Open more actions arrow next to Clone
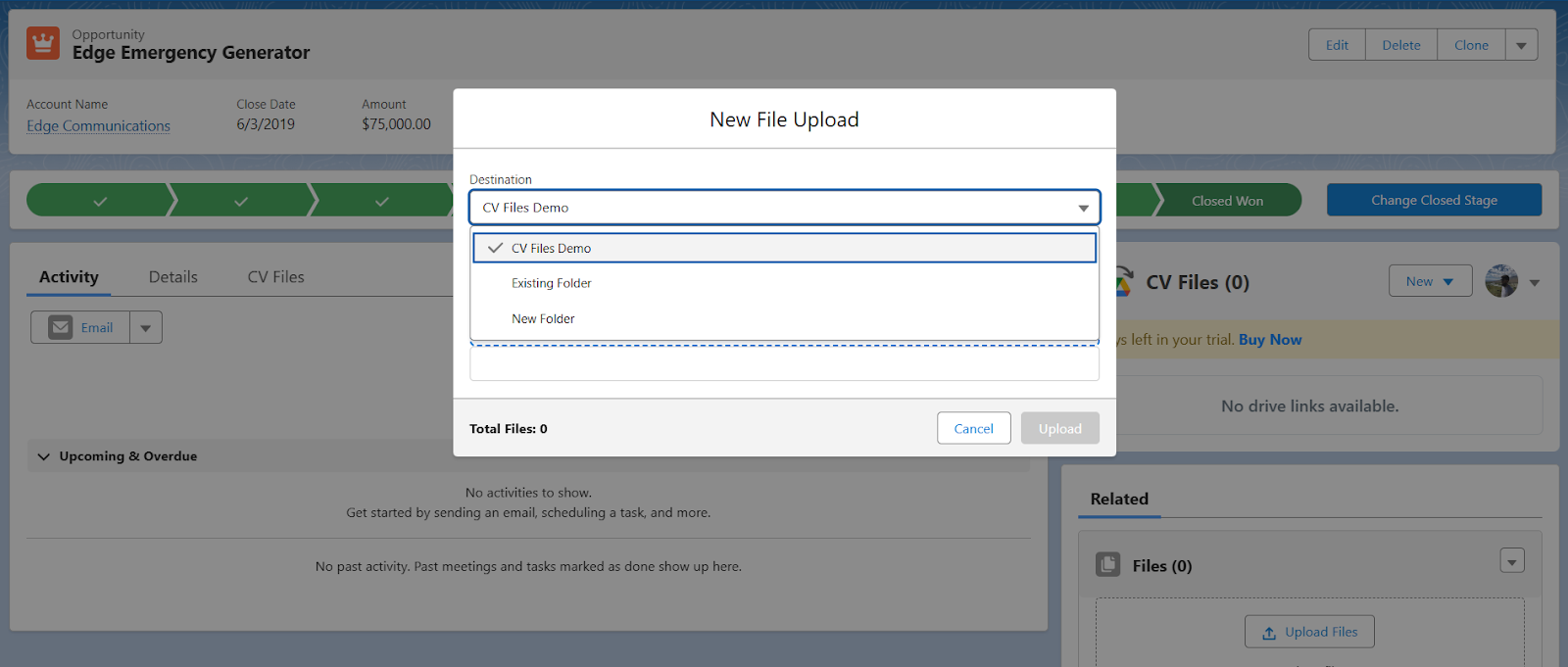Viewport: 1568px width, 667px height. (1521, 45)
